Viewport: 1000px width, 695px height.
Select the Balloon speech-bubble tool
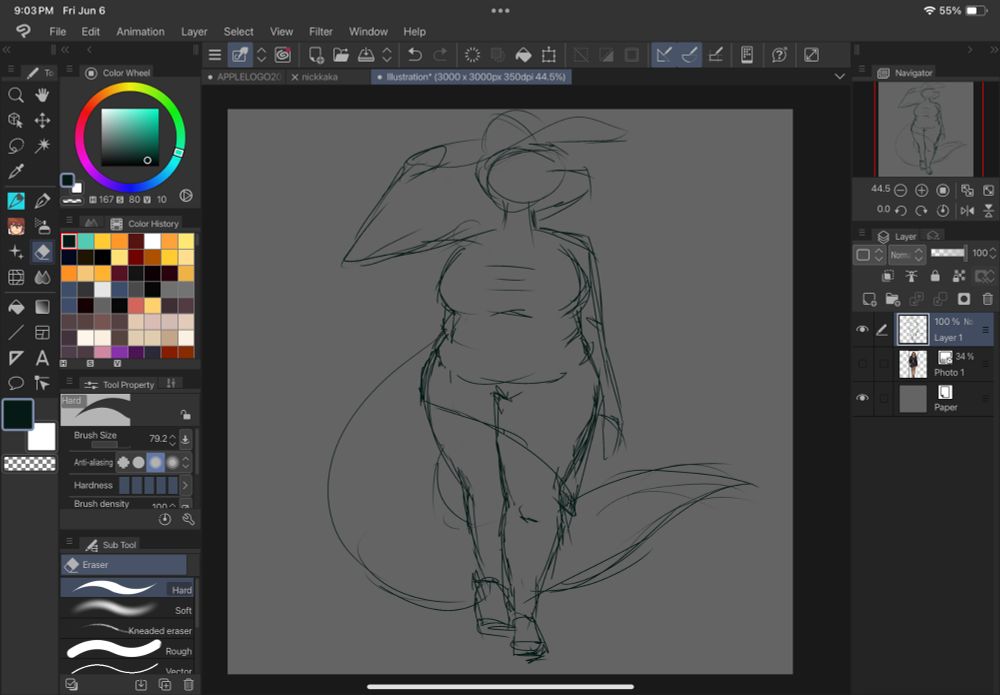click(16, 383)
